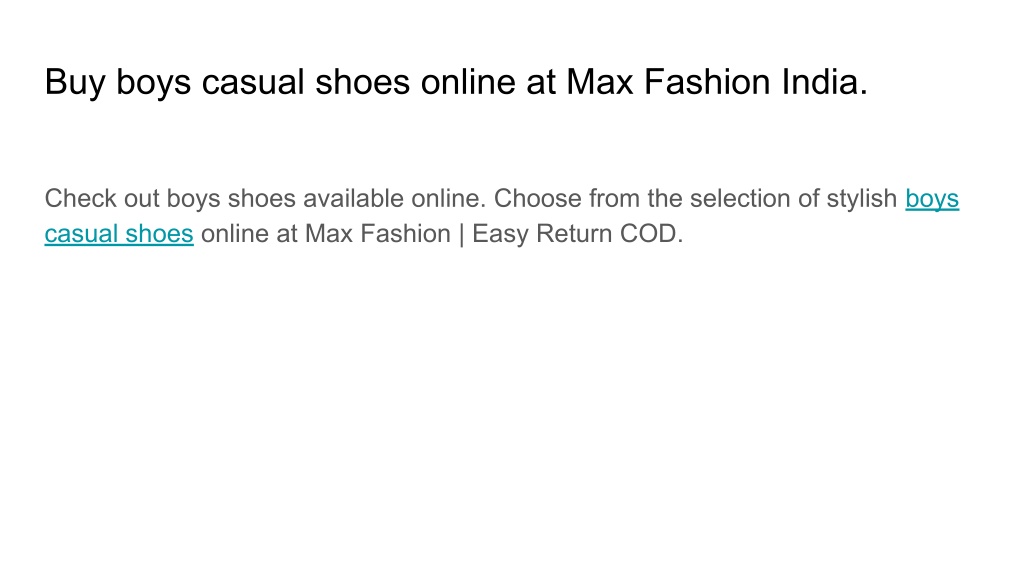Image resolution: width=1024 pixels, height=576 pixels.
Task: Click the vertical bar separator in the body text
Action: (x=462, y=234)
